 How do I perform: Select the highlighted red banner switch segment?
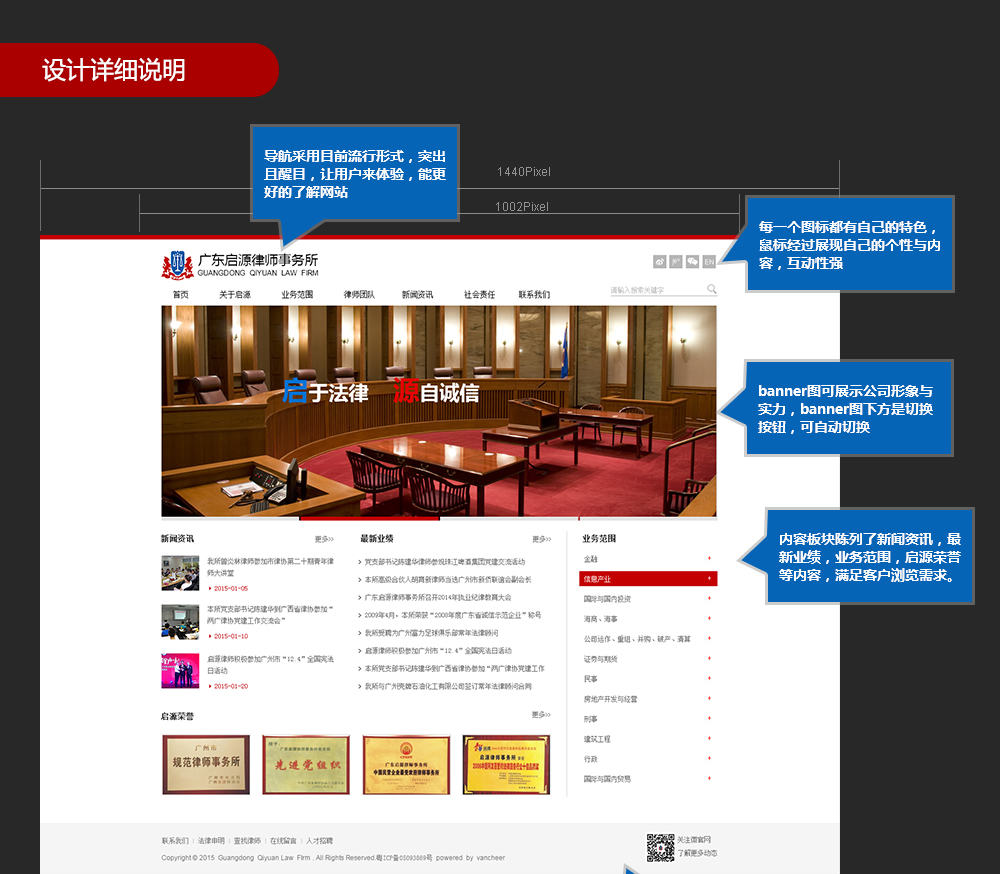(x=369, y=519)
